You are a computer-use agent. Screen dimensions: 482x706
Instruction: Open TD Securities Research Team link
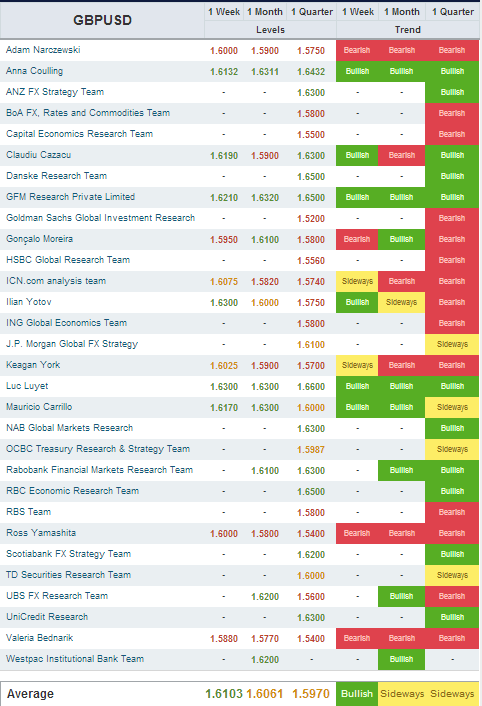[68, 575]
